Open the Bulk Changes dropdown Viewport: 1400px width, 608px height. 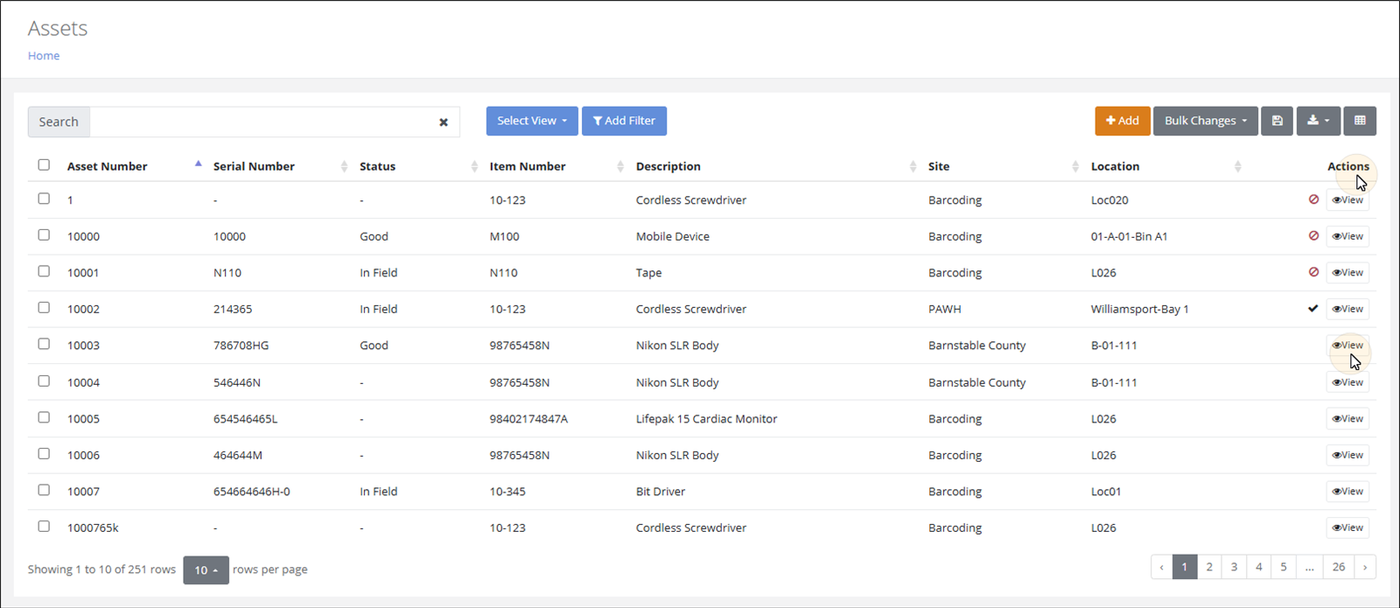pyautogui.click(x=1205, y=121)
